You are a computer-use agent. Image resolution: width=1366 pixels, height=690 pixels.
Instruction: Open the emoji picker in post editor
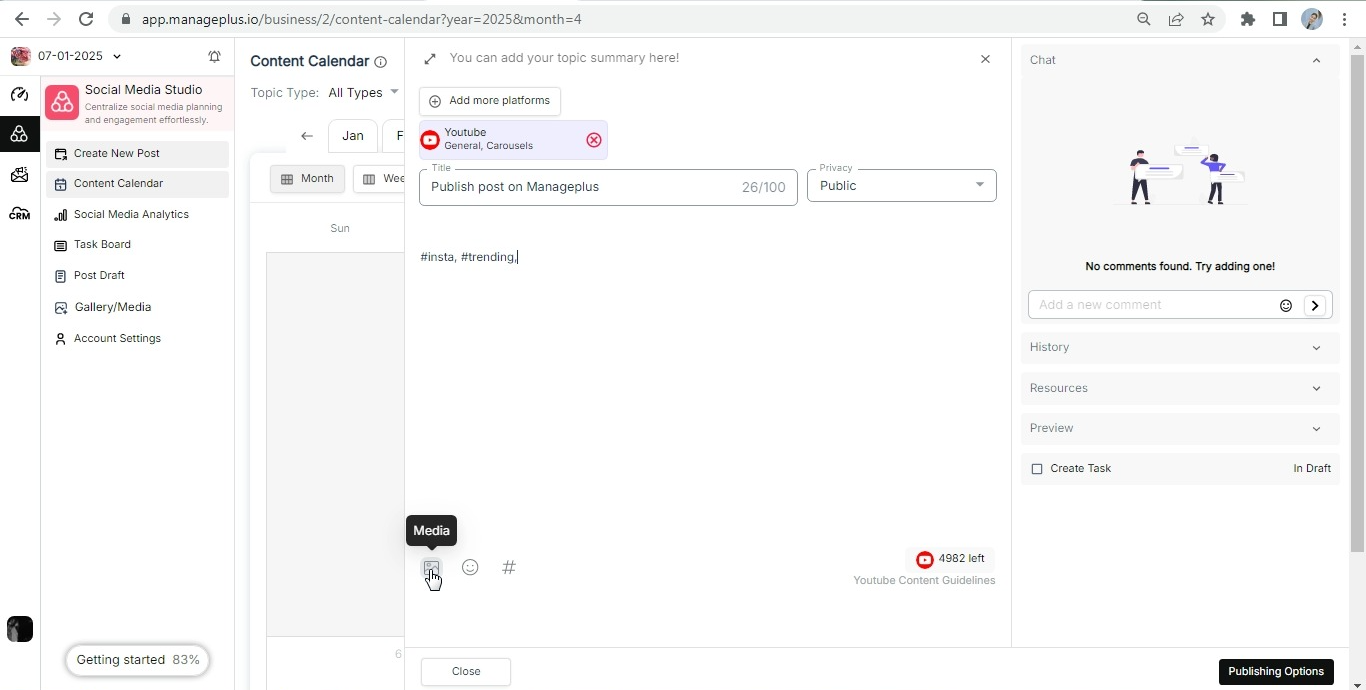[470, 567]
